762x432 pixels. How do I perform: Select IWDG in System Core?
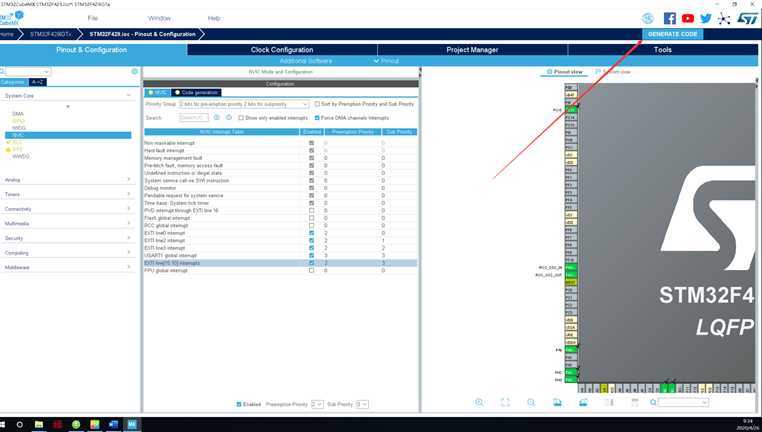(x=19, y=128)
